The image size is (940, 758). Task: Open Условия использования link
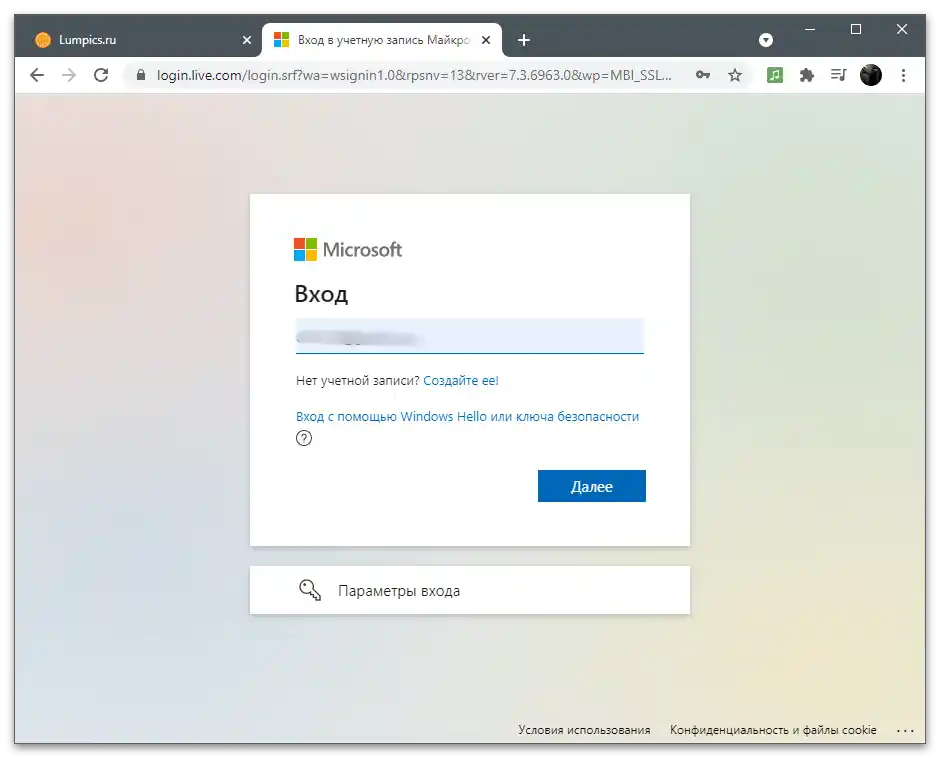pos(585,730)
